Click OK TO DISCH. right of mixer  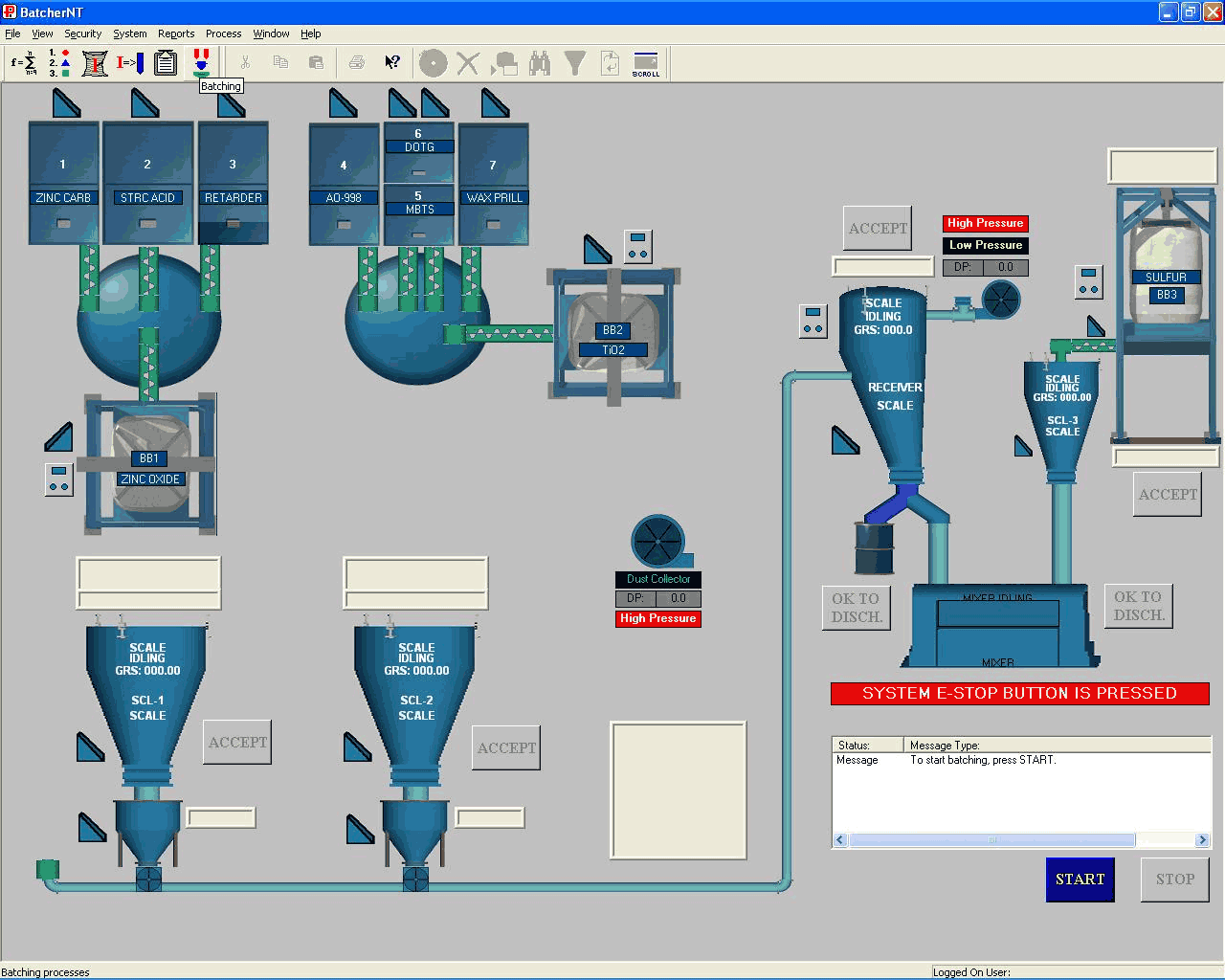[1139, 606]
